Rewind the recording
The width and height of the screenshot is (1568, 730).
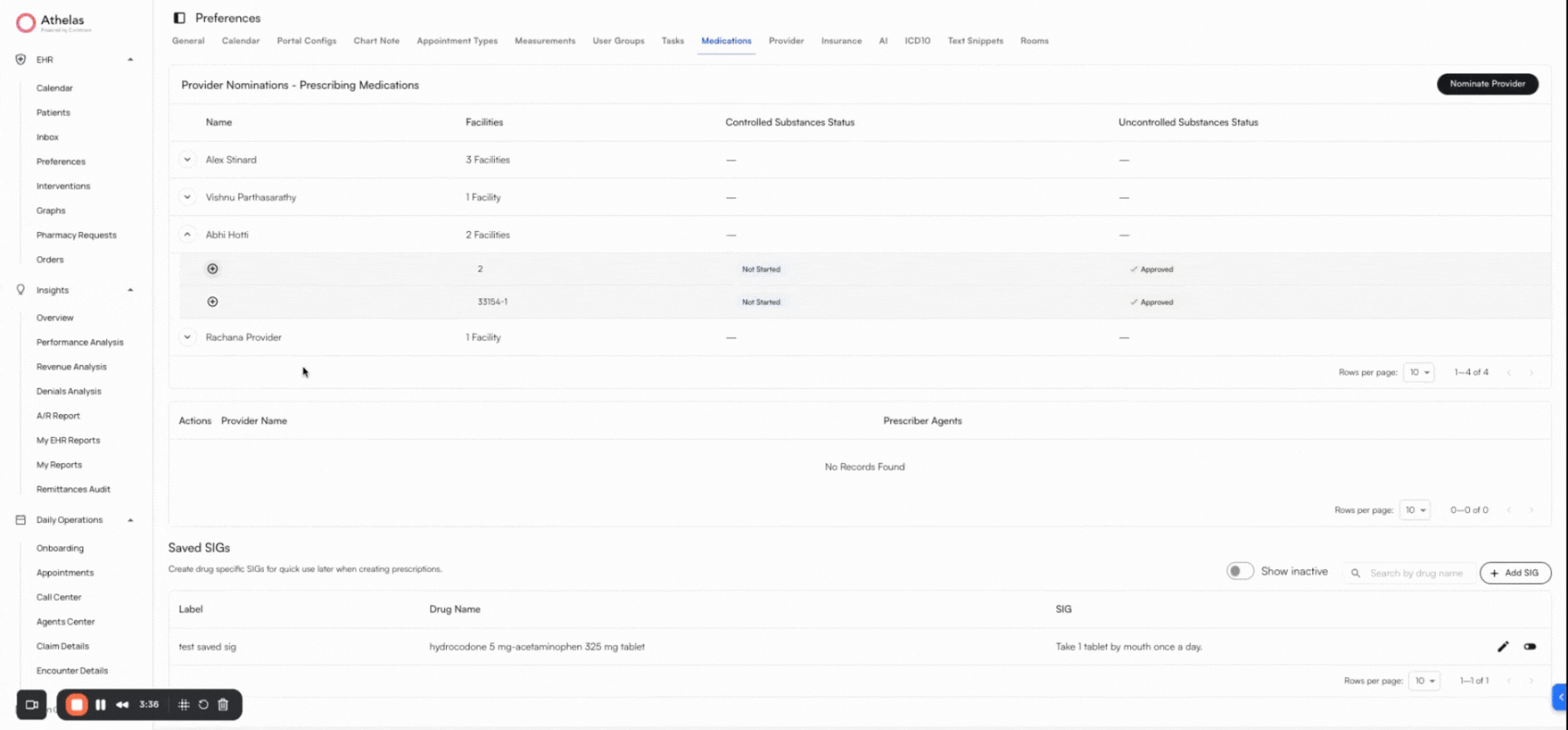click(122, 705)
